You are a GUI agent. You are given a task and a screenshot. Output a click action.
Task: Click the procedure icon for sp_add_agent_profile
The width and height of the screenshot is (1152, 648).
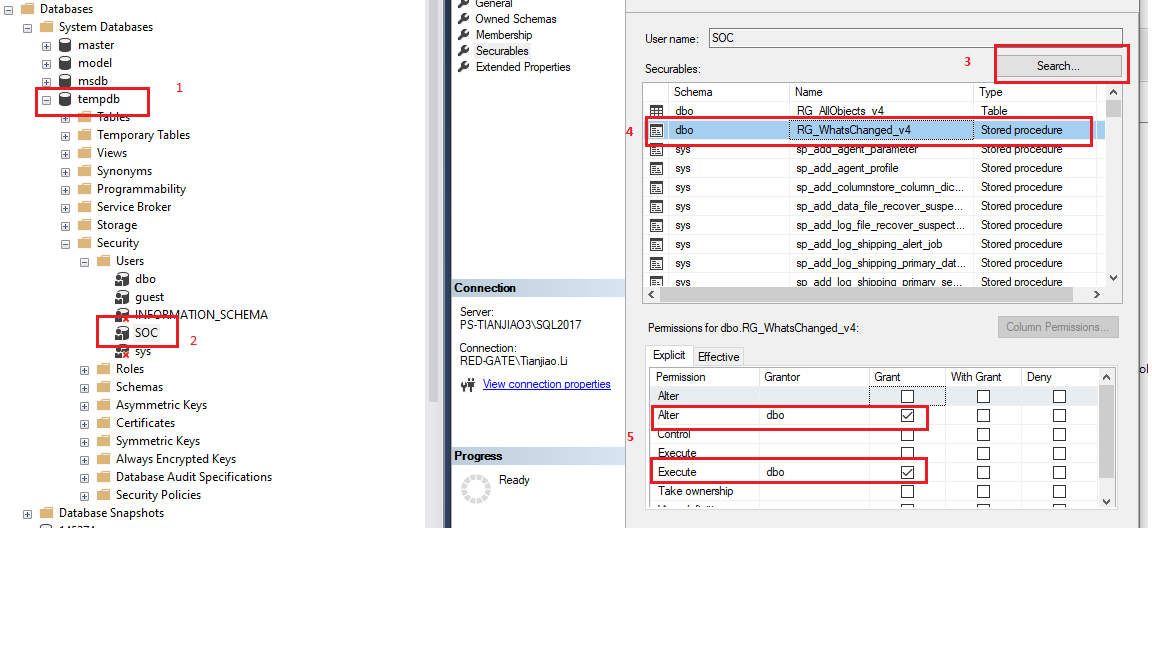656,168
